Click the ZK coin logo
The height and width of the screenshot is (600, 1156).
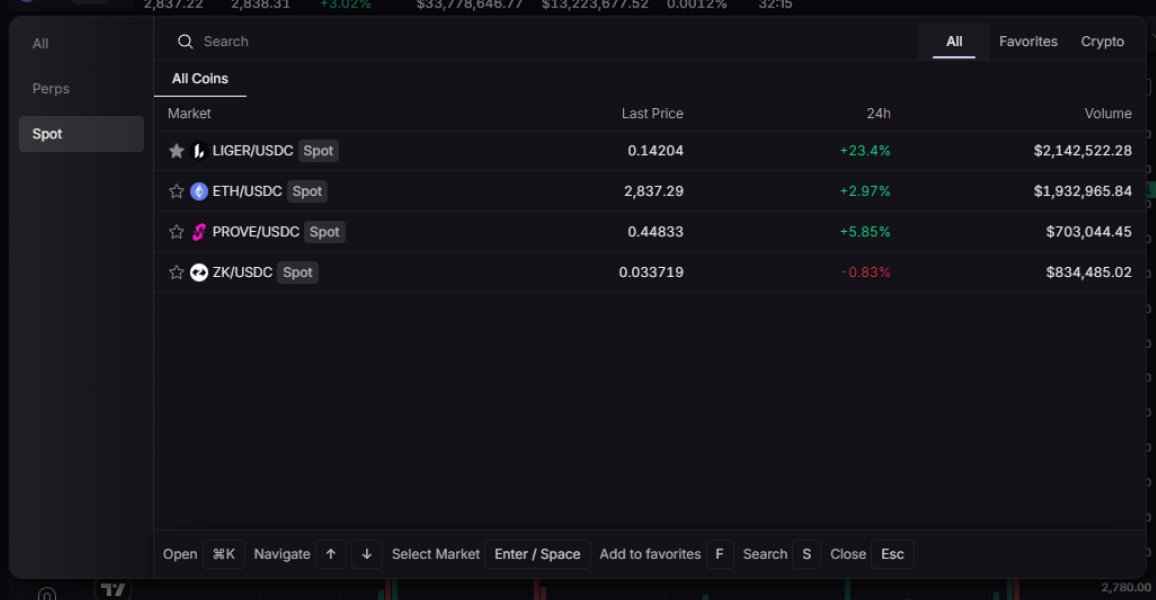(199, 273)
